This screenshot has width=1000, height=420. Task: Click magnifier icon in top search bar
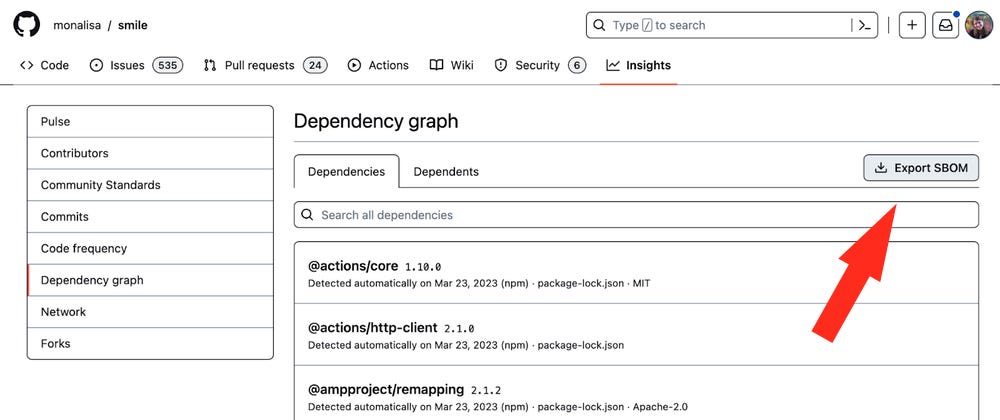[599, 25]
